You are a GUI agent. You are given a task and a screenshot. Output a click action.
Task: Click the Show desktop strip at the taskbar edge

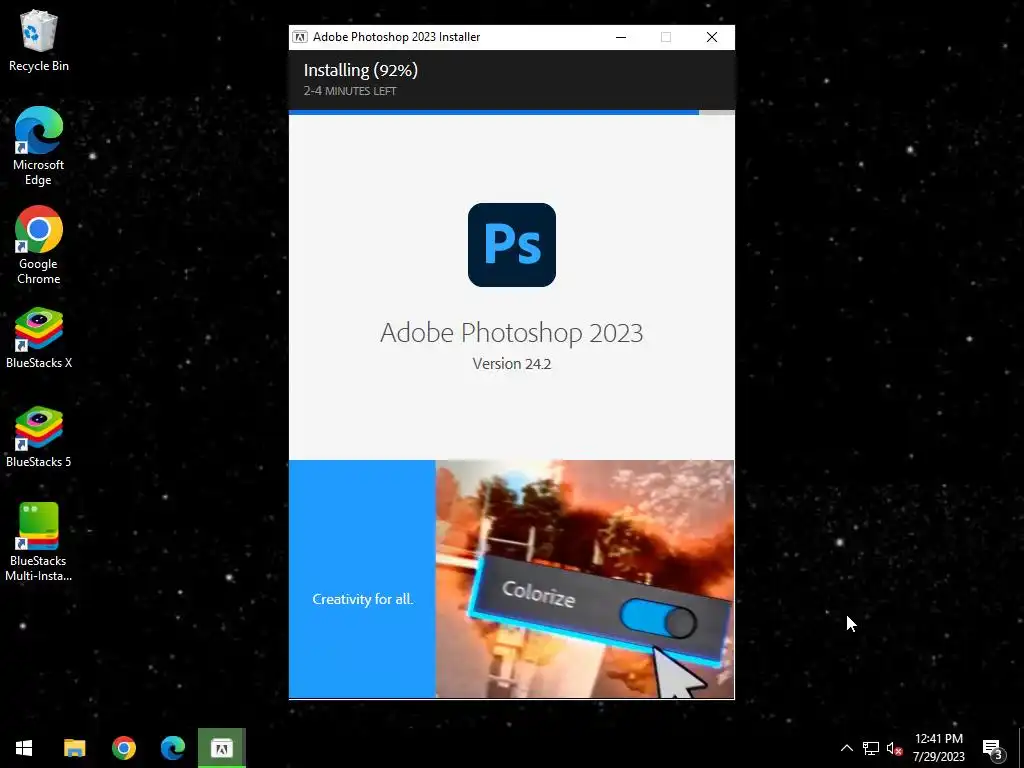coord(1021,748)
